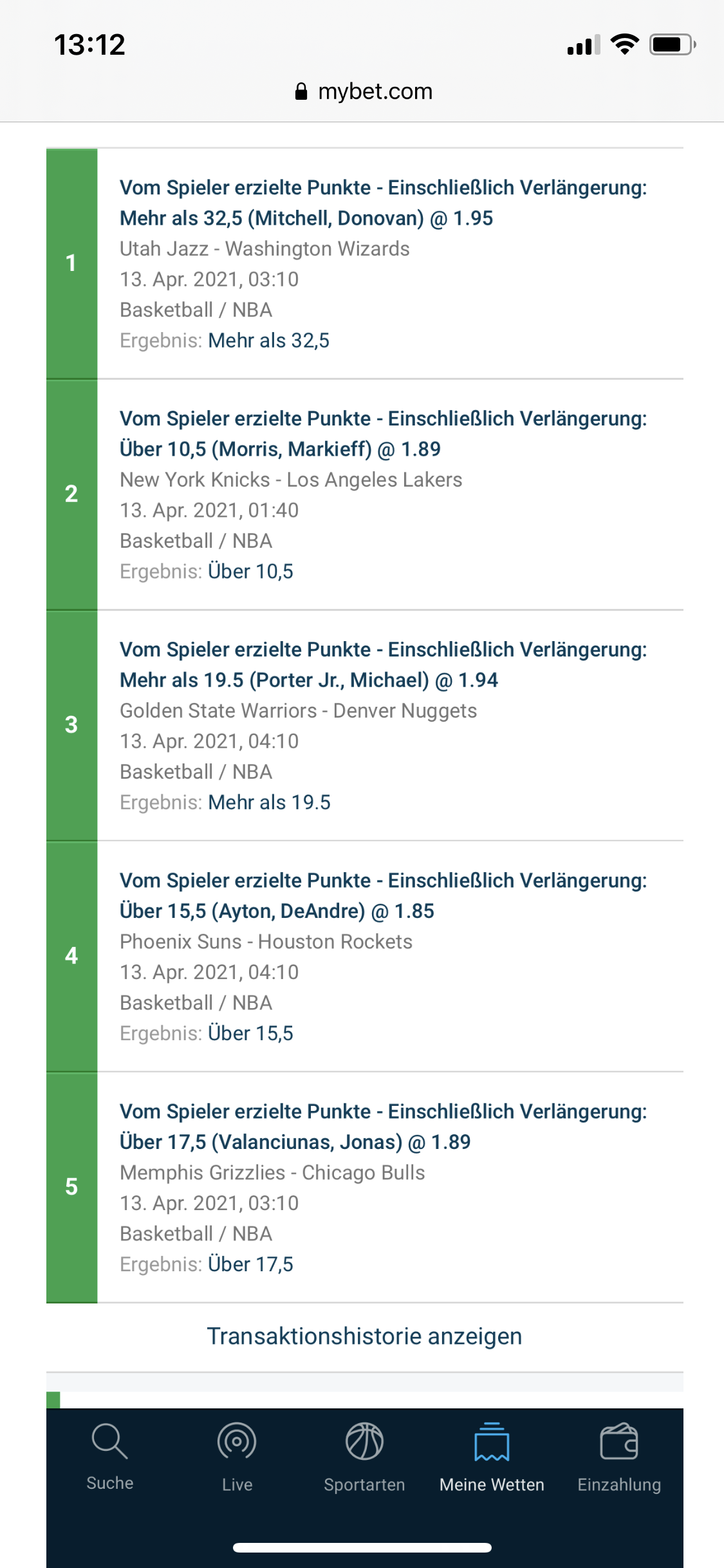Open the Morris, Markieff bet title
This screenshot has width=724, height=1568.
point(383,434)
